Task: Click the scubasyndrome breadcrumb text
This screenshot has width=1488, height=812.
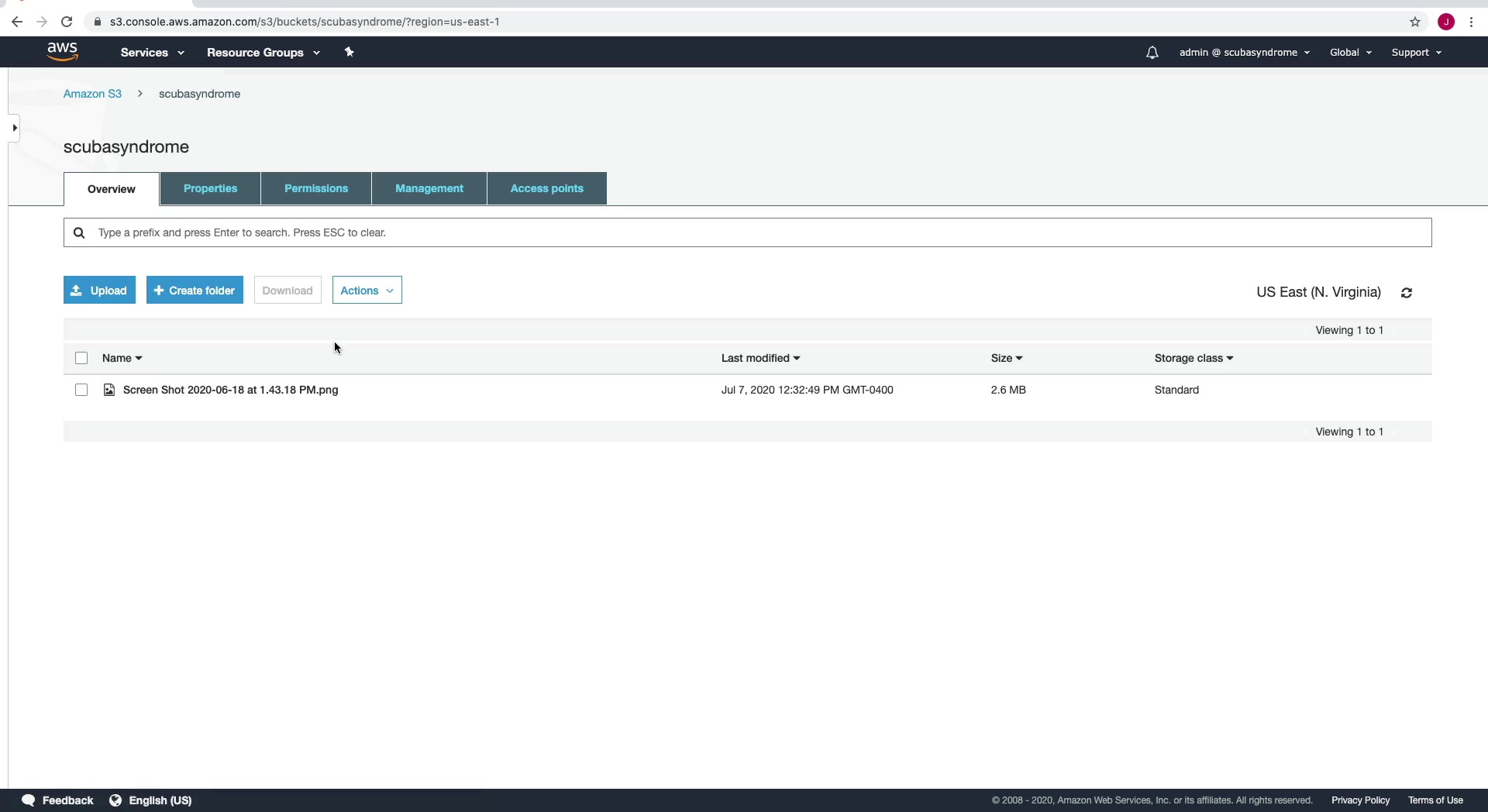Action: [200, 94]
